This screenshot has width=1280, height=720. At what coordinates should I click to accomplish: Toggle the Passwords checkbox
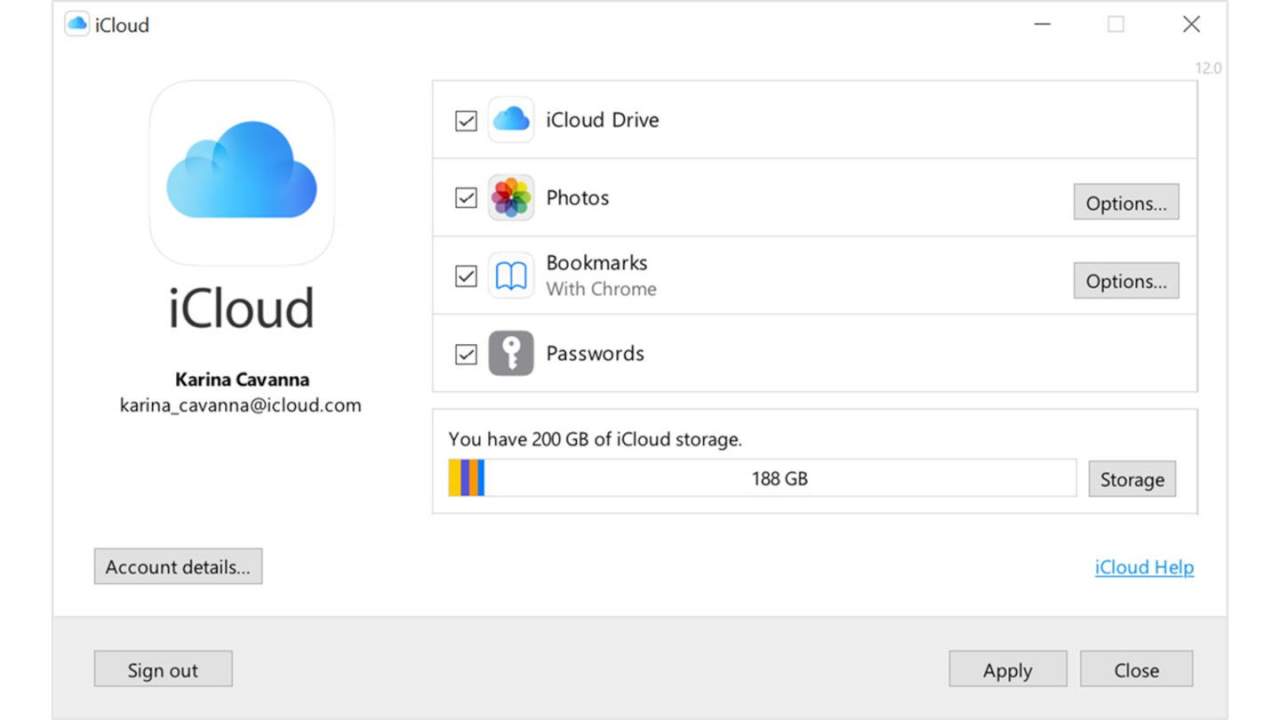click(466, 354)
